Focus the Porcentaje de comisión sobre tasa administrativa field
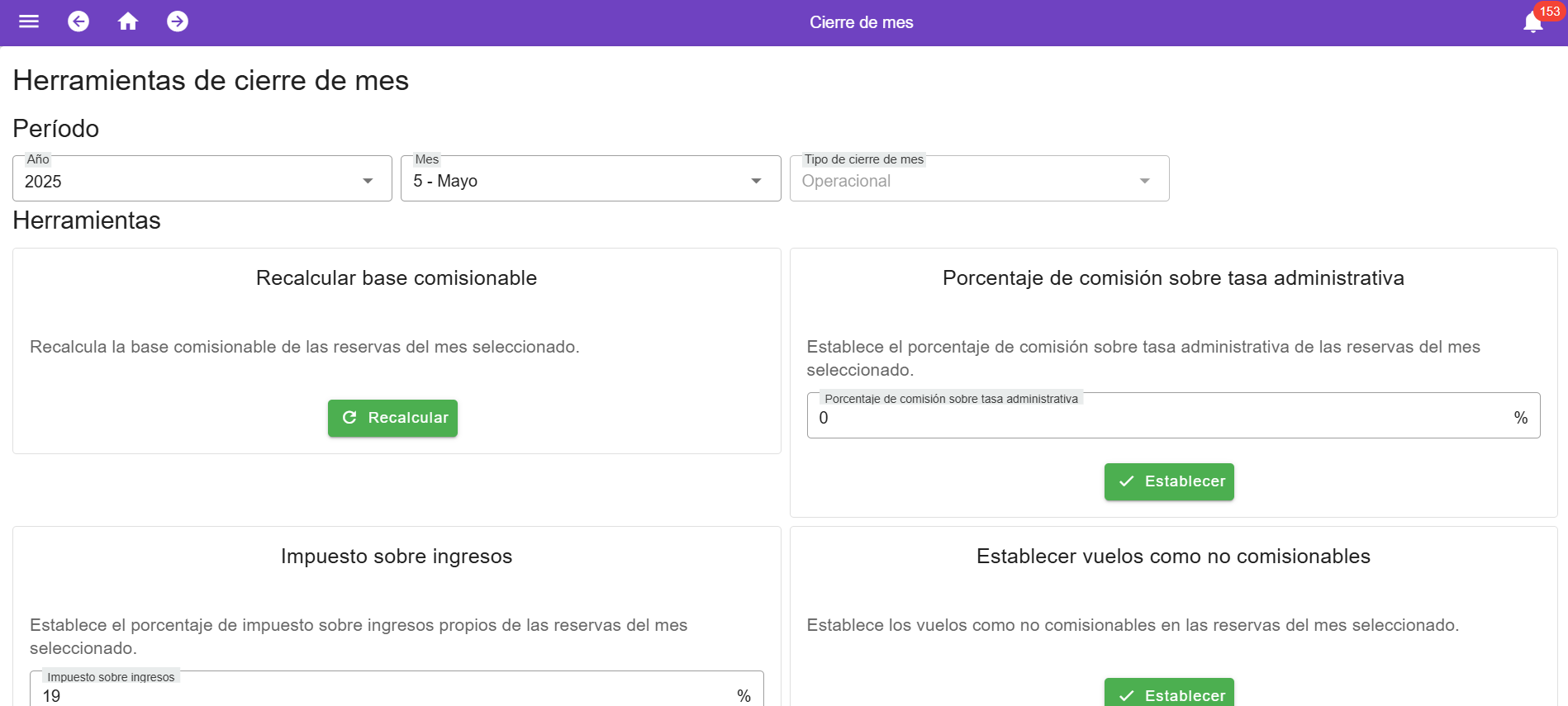This screenshot has height=706, width=1568. coord(1157,418)
